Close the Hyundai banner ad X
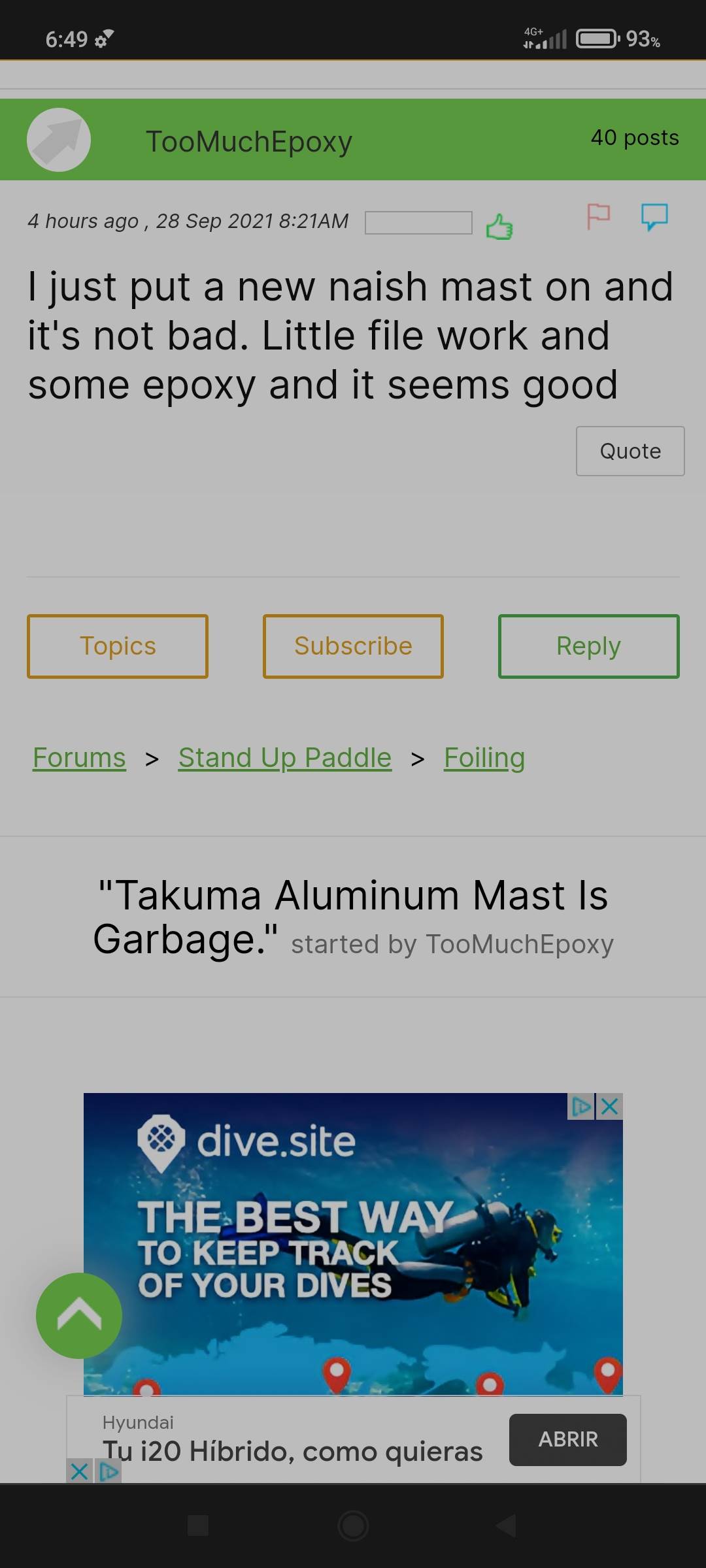Screen dimensions: 706x1568 [x=79, y=1471]
